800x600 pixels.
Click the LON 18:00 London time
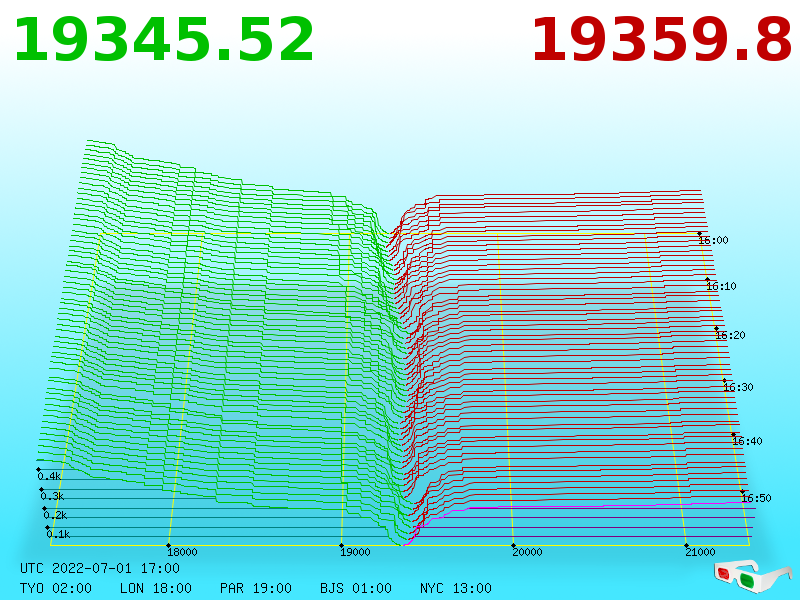click(x=156, y=588)
